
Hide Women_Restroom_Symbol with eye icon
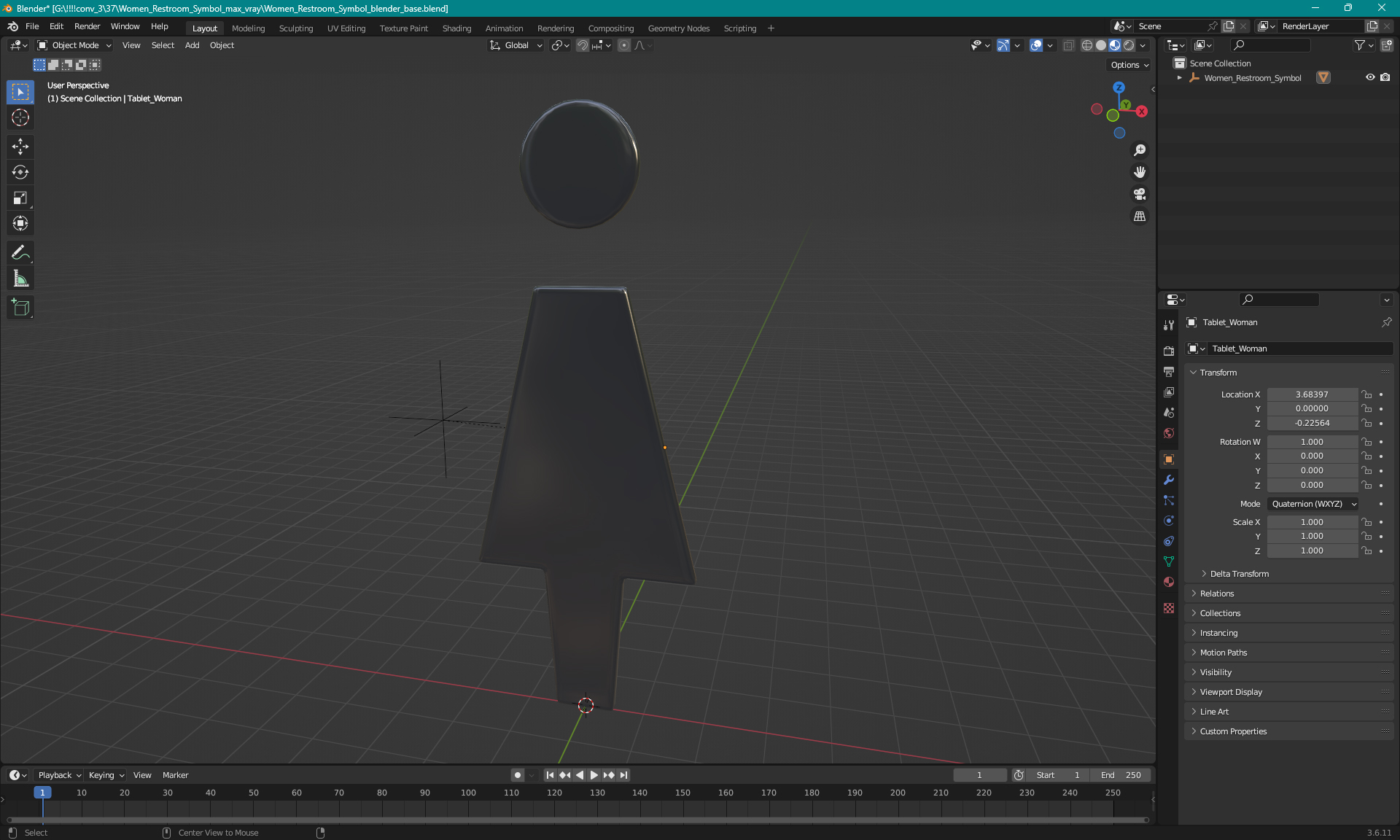click(1370, 77)
